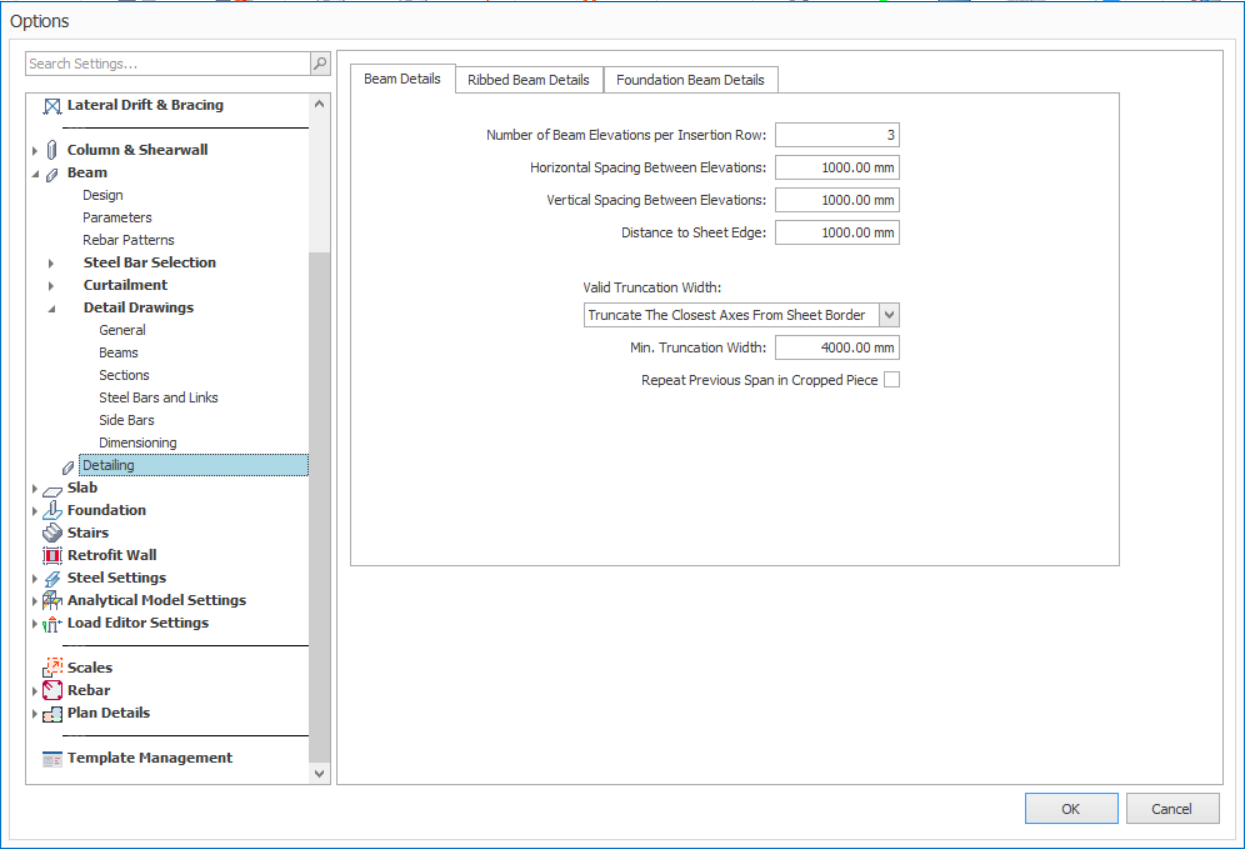
Task: Click the Scales icon
Action: 53,668
